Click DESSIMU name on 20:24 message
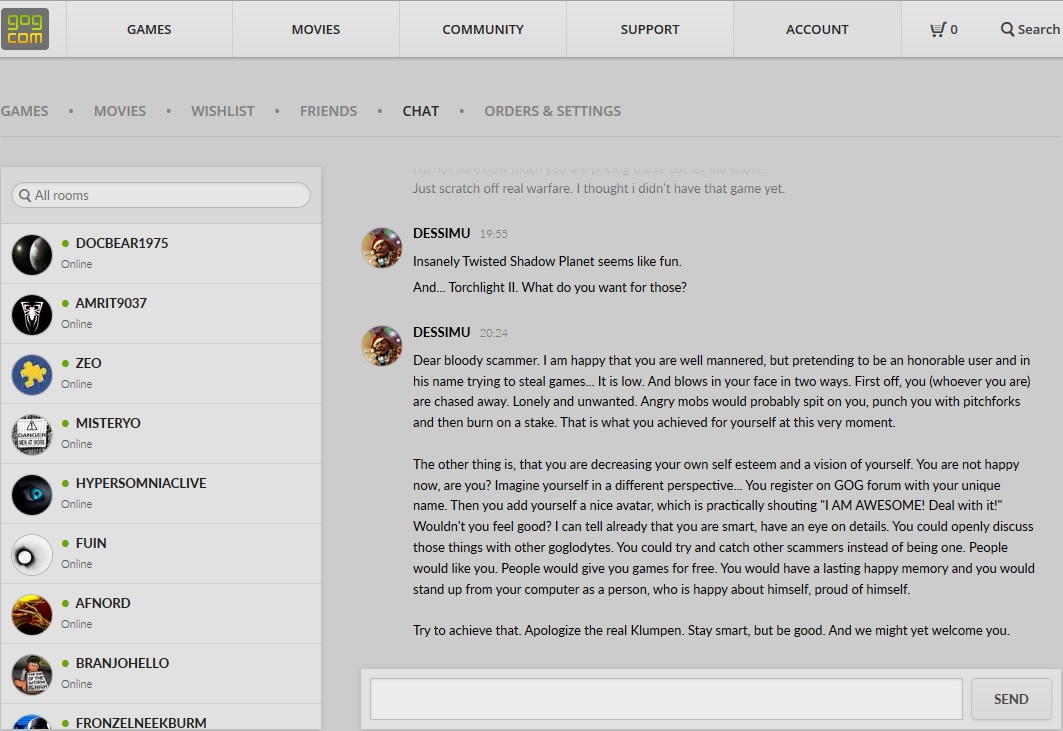This screenshot has width=1063, height=731. coord(441,332)
